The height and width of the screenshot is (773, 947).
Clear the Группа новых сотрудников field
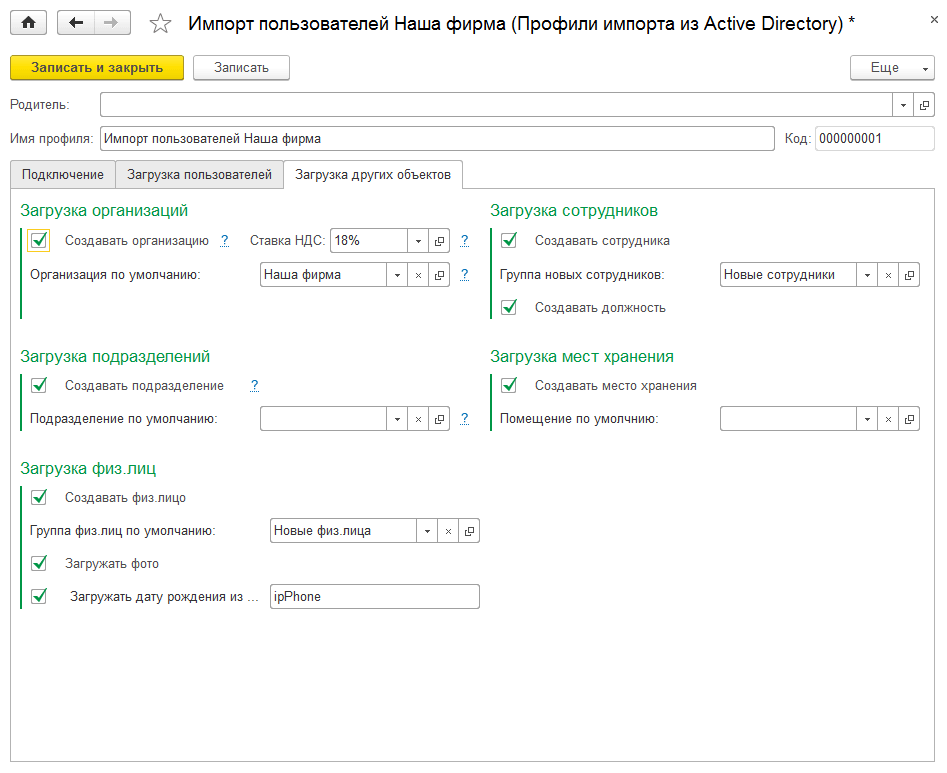[x=887, y=274]
